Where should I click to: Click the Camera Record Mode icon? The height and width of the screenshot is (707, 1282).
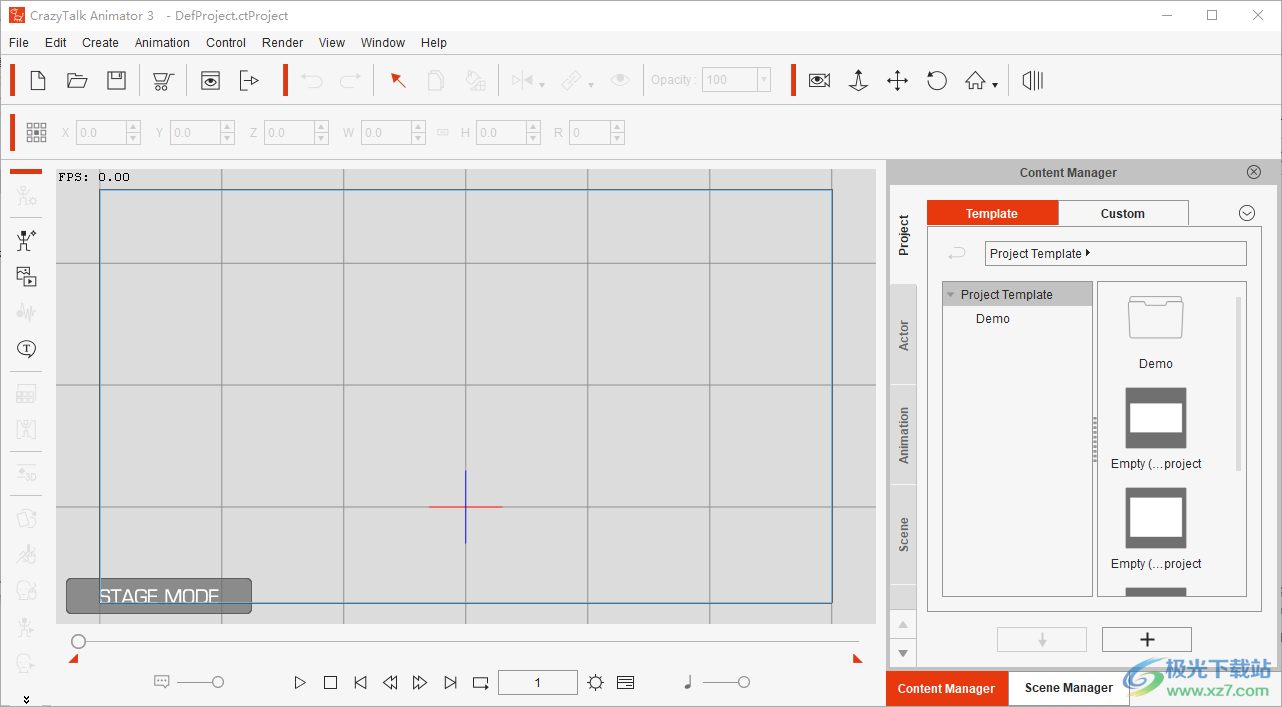[819, 81]
